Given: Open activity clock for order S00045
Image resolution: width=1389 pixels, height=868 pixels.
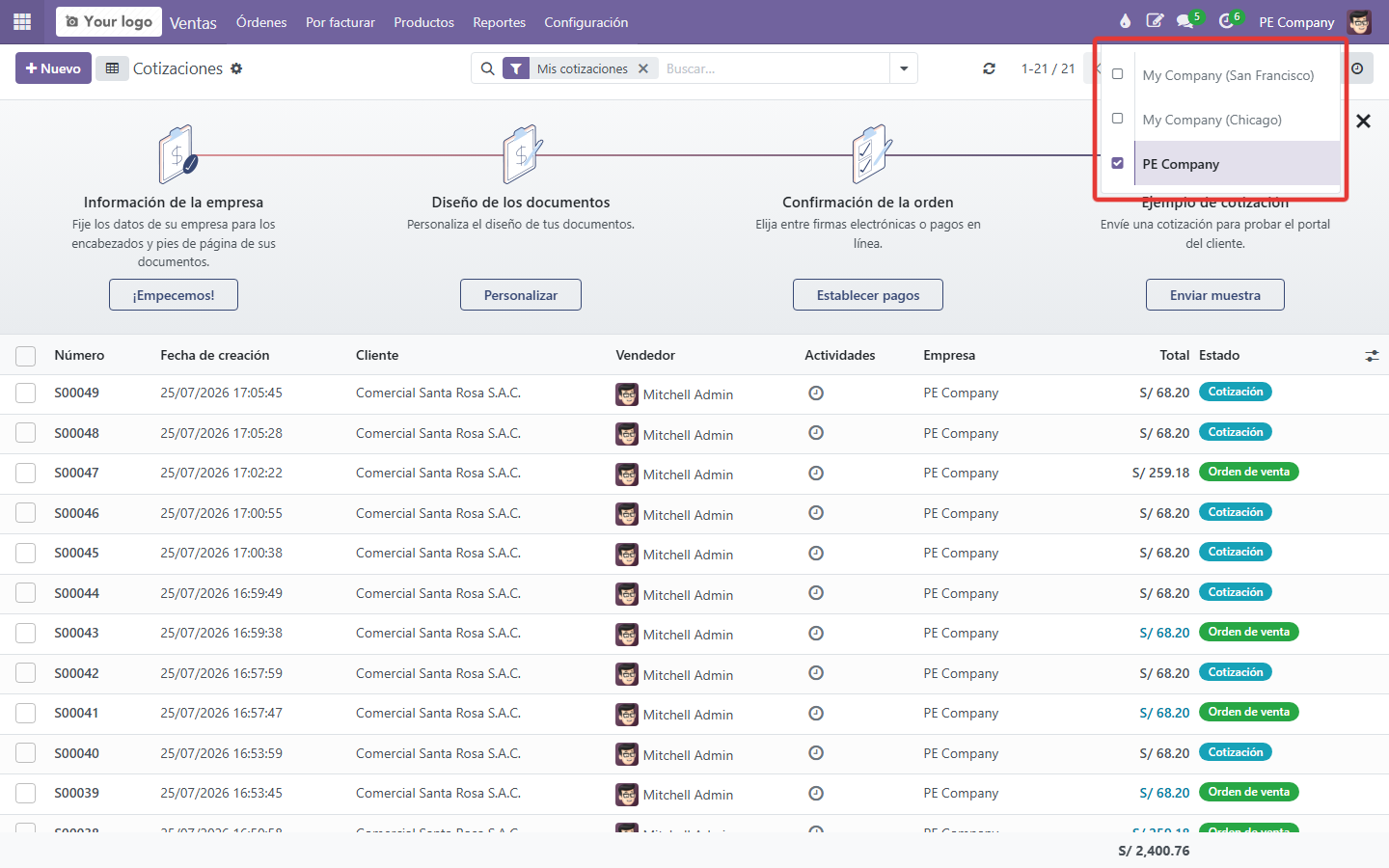Looking at the screenshot, I should [x=816, y=554].
